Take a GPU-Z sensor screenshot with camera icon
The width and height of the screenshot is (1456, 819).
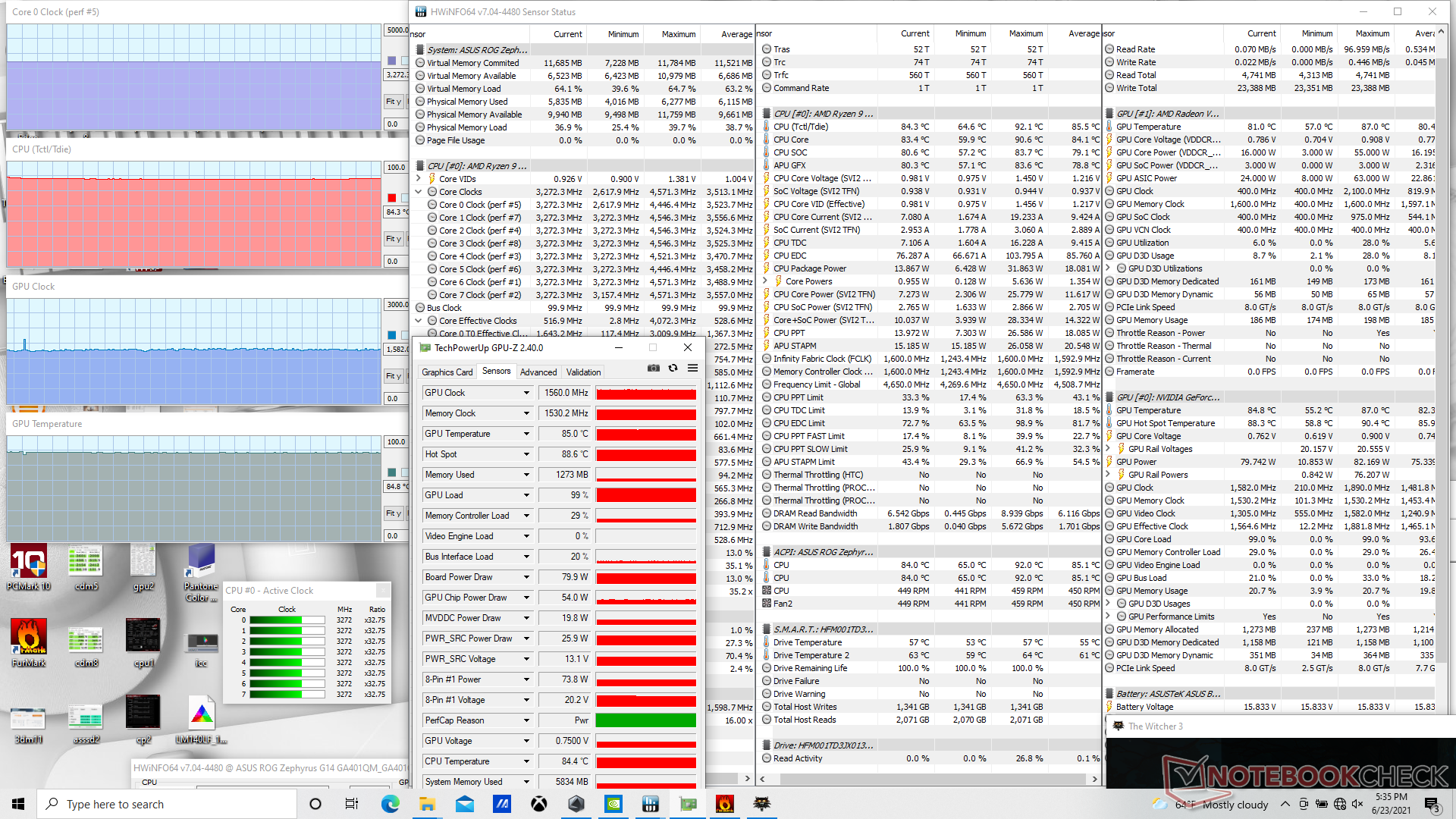pyautogui.click(x=653, y=369)
